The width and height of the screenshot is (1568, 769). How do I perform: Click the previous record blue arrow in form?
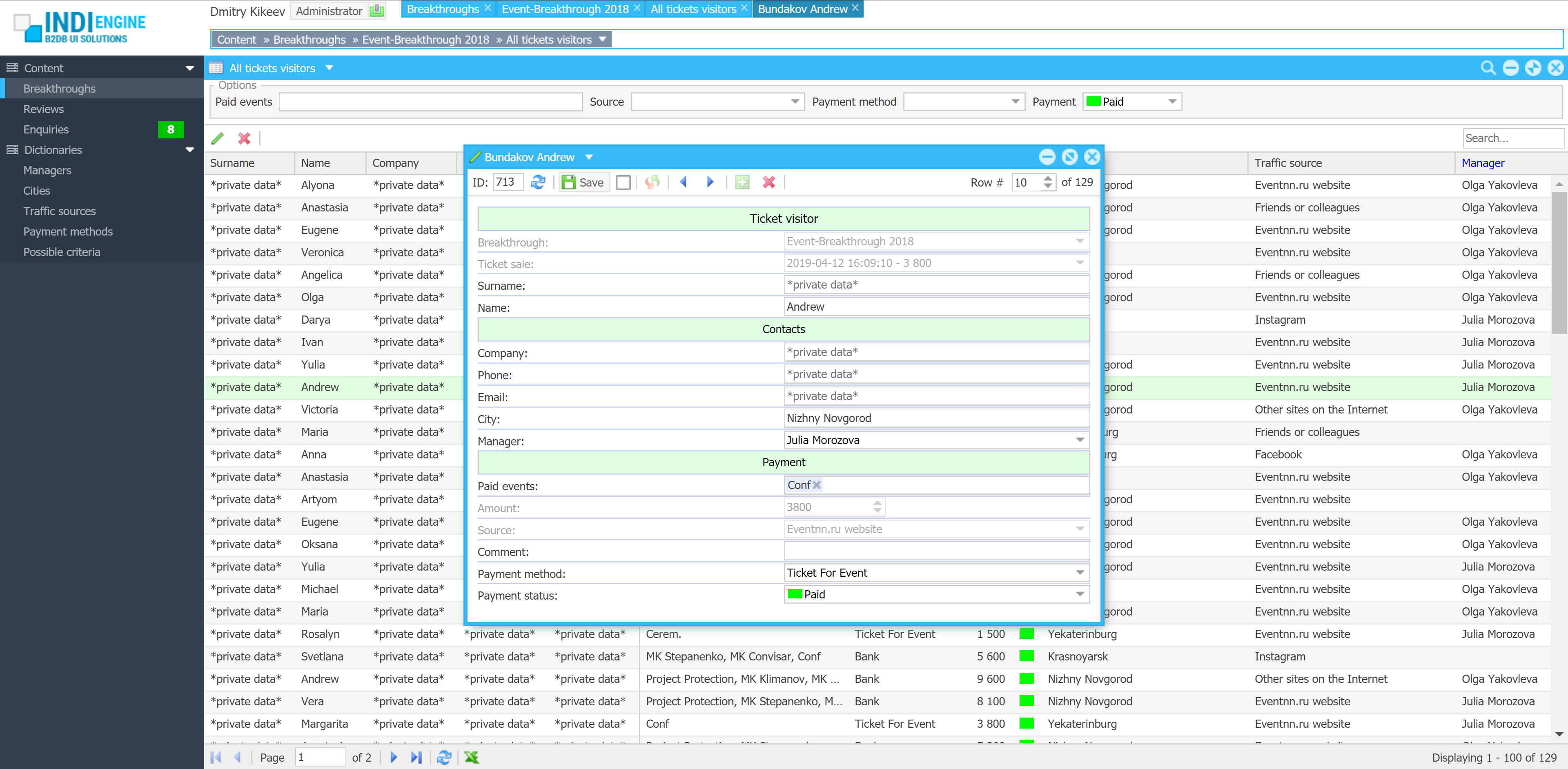click(x=684, y=182)
